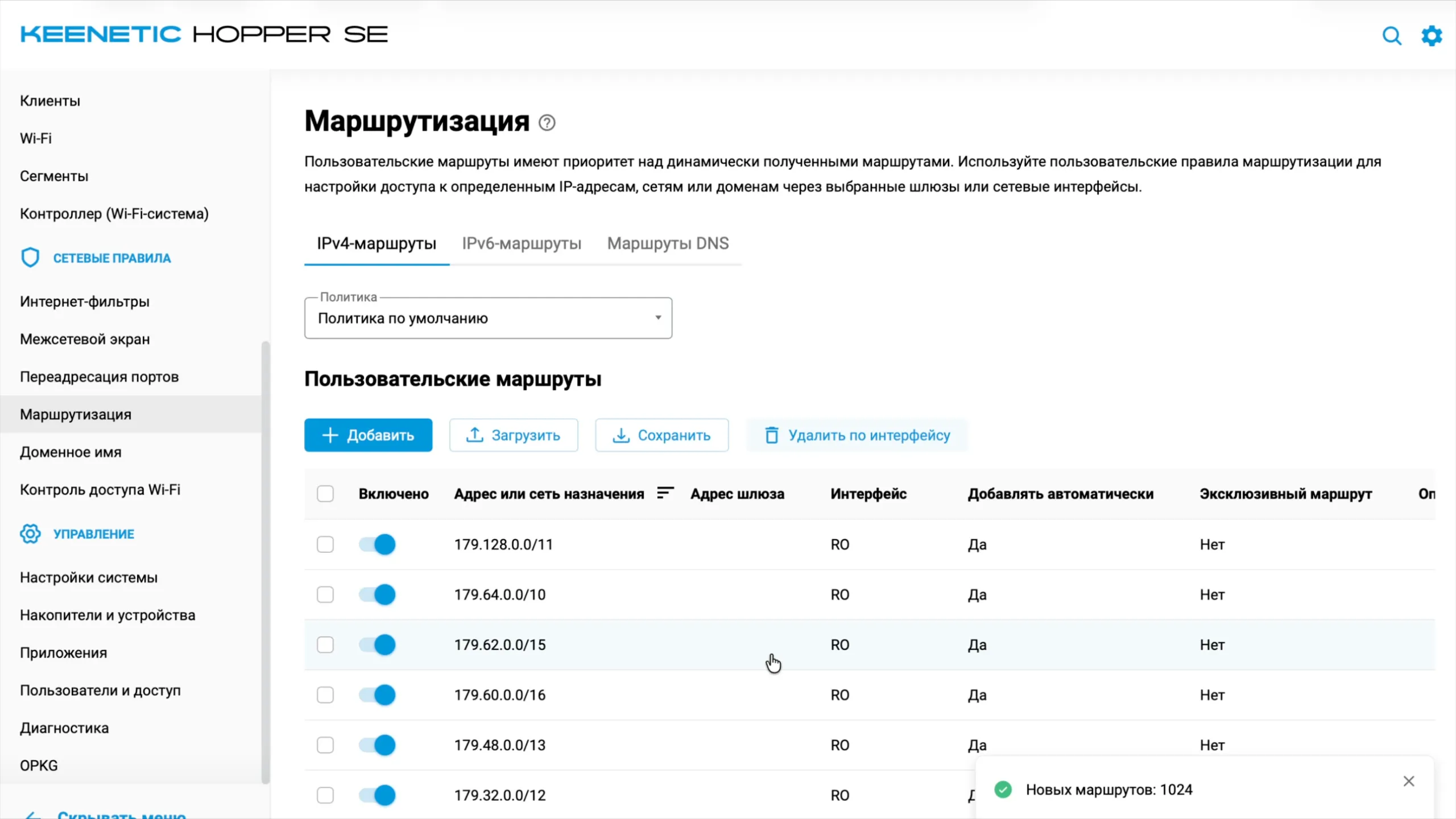Click the Скрывать меню arrow icon
The height and width of the screenshot is (819, 1456).
[33, 816]
